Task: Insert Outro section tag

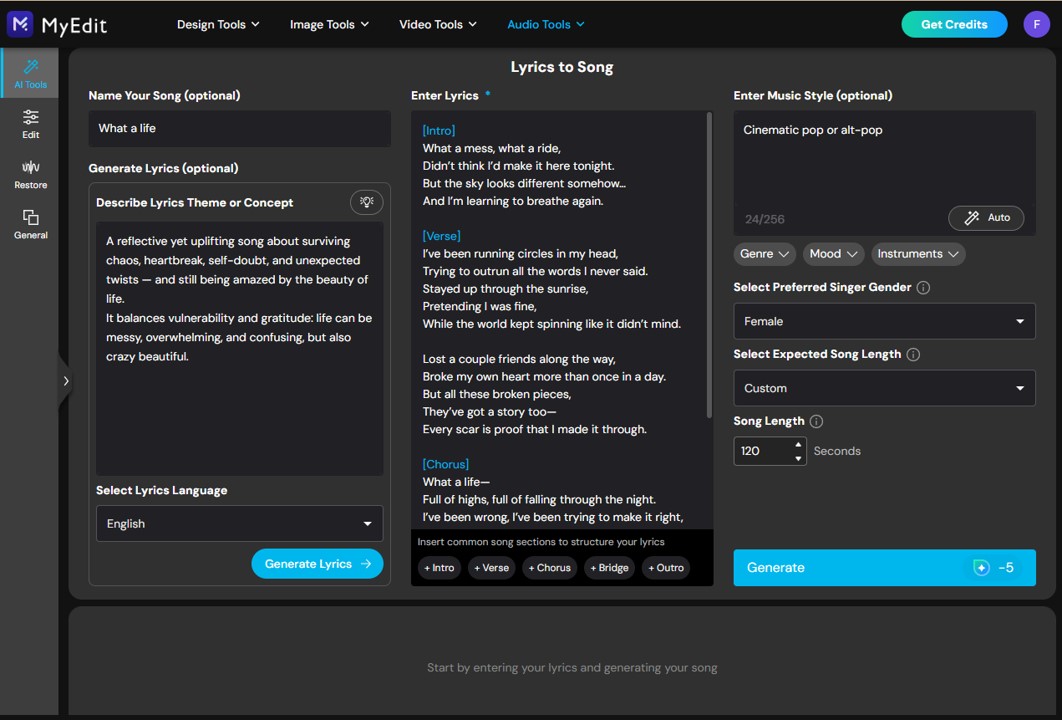Action: coord(666,568)
